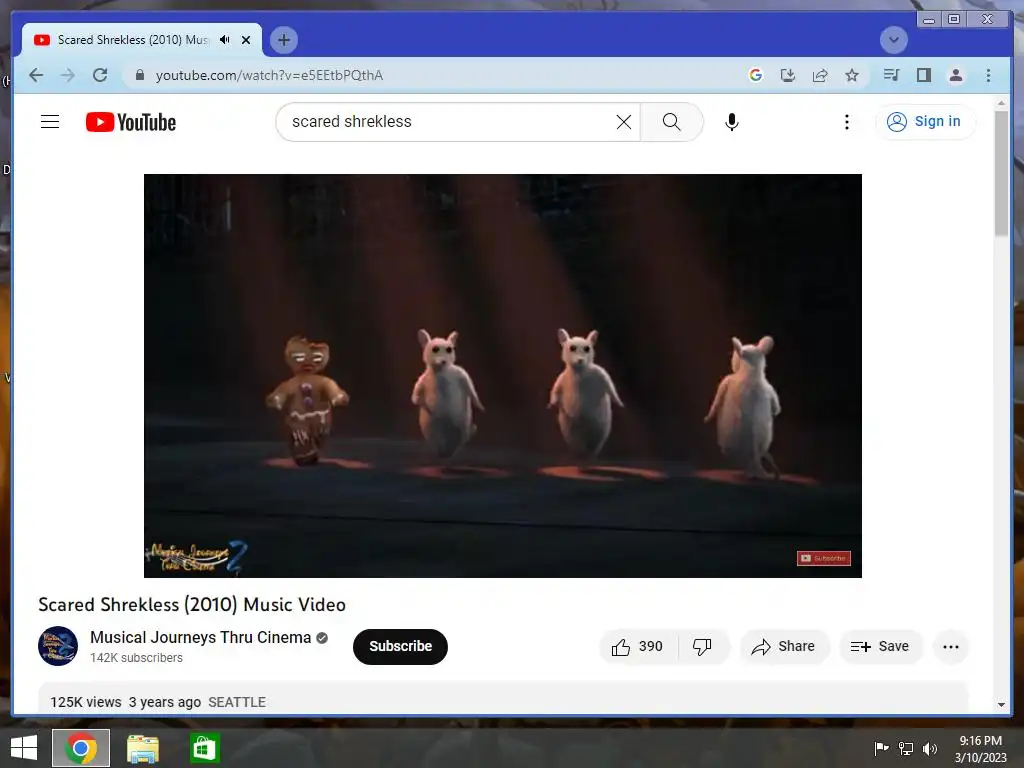
Task: Go forward in browser history
Action: [68, 75]
